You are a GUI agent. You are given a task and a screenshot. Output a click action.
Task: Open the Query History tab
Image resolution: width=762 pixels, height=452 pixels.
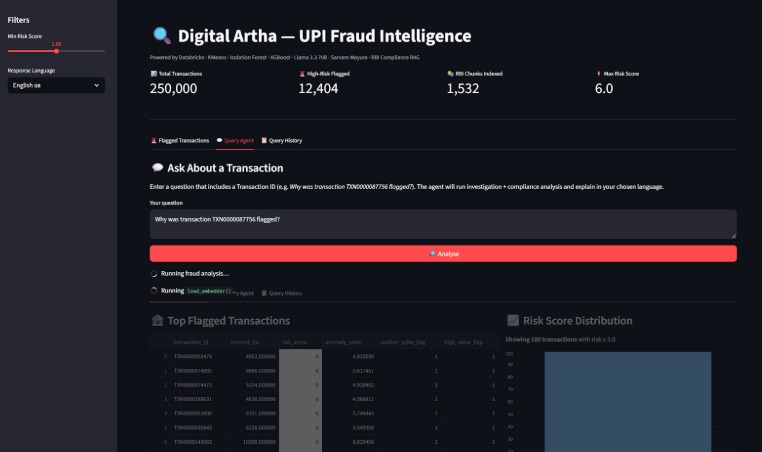(281, 140)
